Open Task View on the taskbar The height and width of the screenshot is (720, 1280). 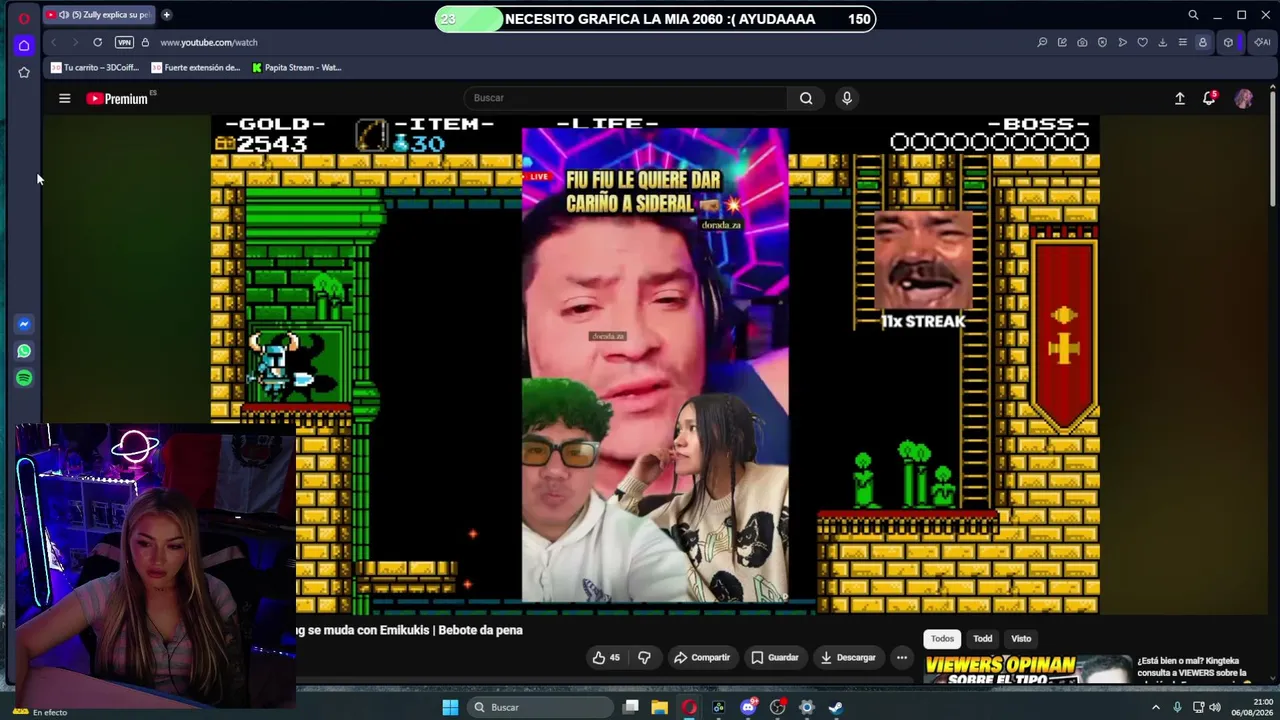[631, 707]
